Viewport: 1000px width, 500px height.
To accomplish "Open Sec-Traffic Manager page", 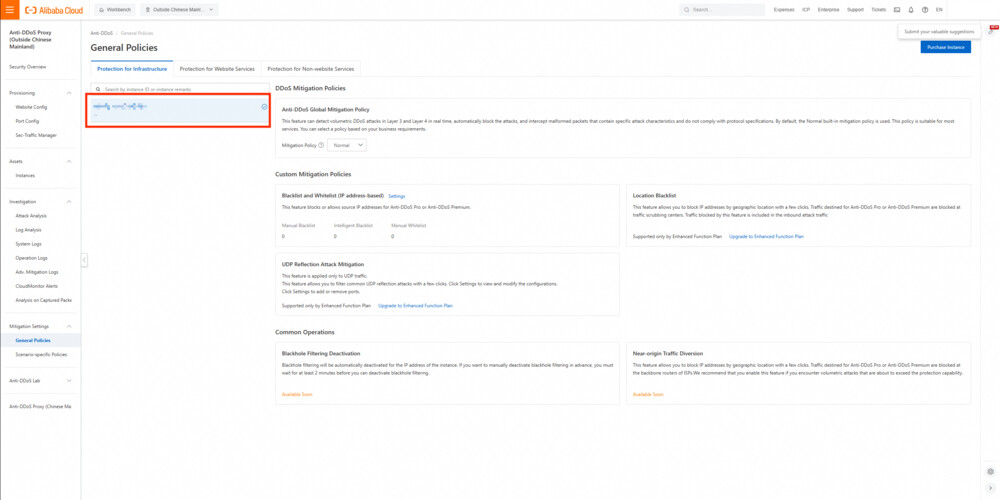I will point(36,135).
